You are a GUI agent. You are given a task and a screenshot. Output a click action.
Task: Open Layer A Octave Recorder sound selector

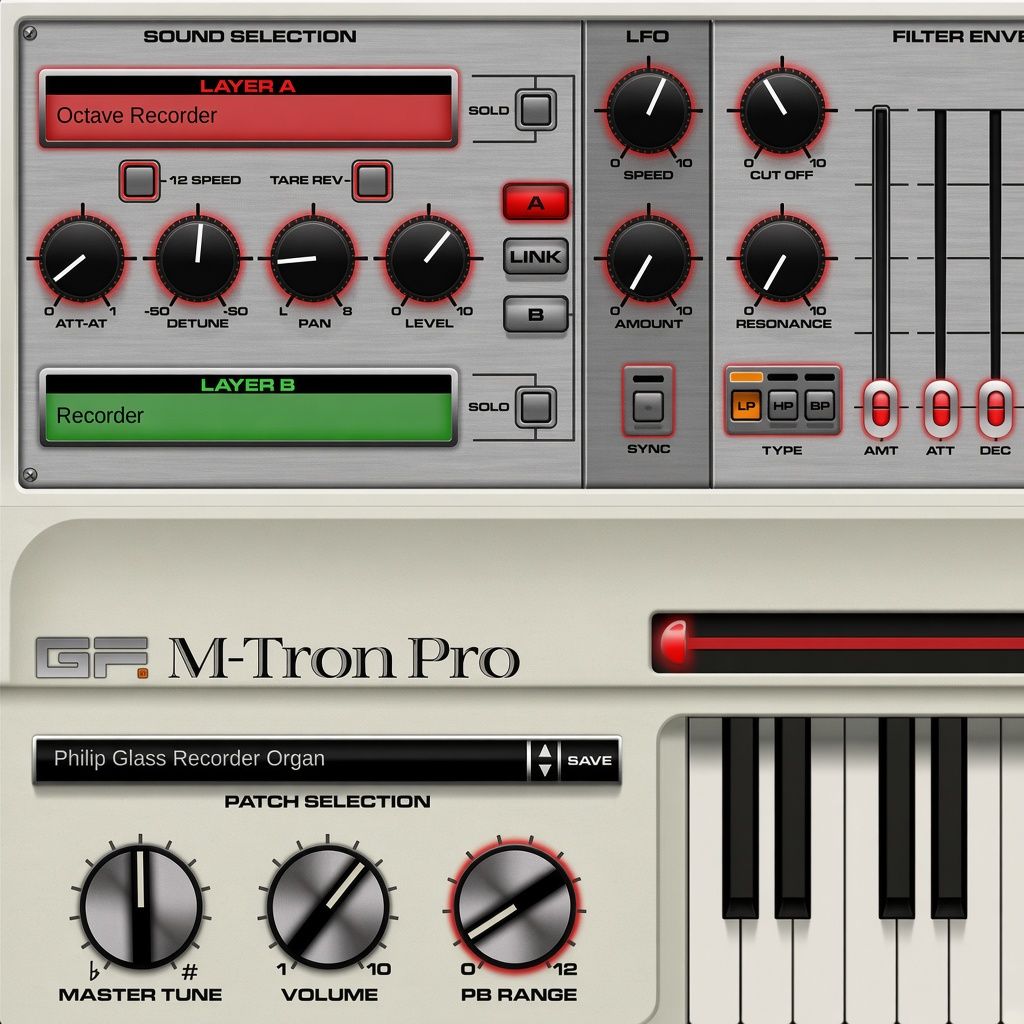tap(248, 108)
